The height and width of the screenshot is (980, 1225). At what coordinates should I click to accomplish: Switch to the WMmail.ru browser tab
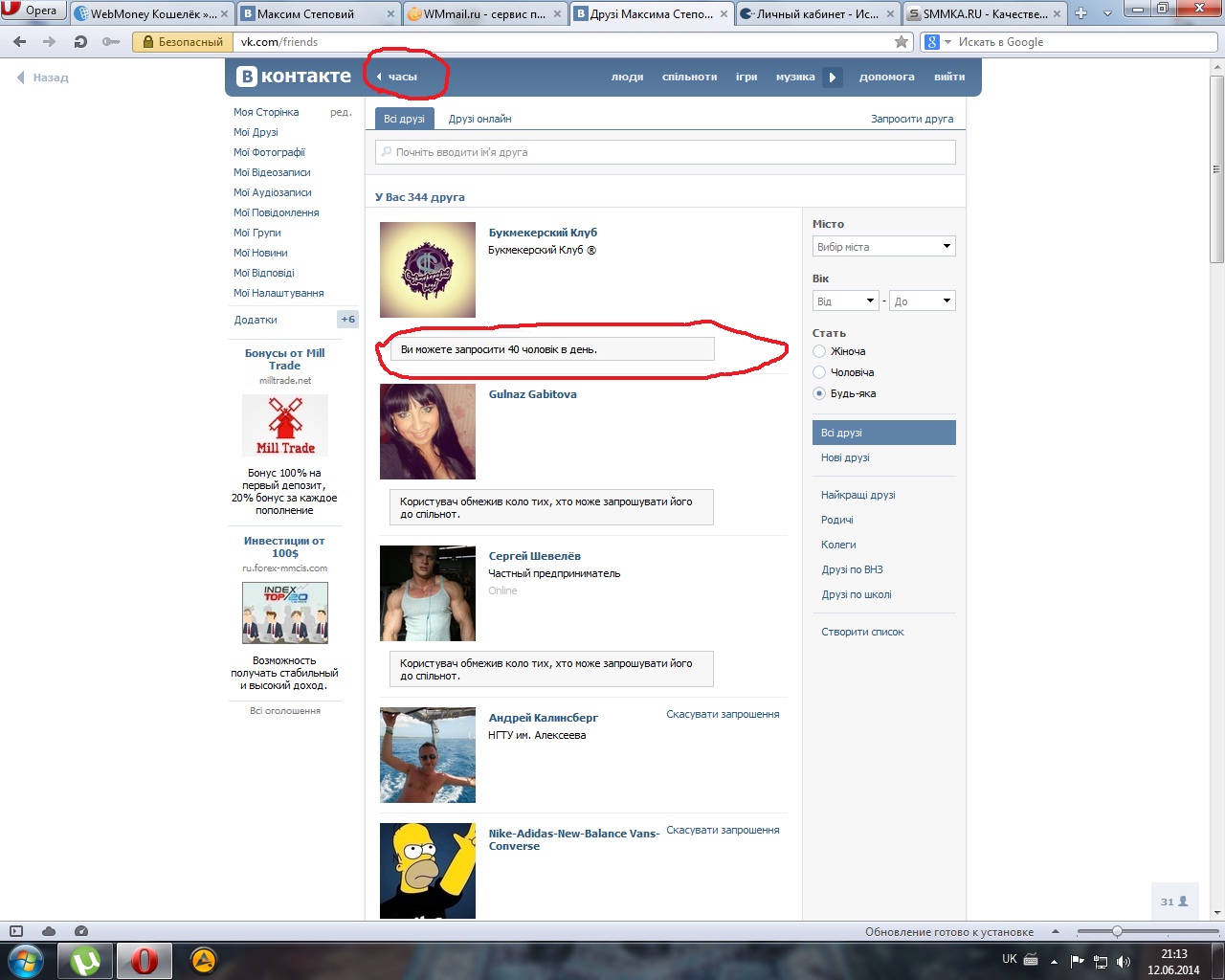coord(484,13)
